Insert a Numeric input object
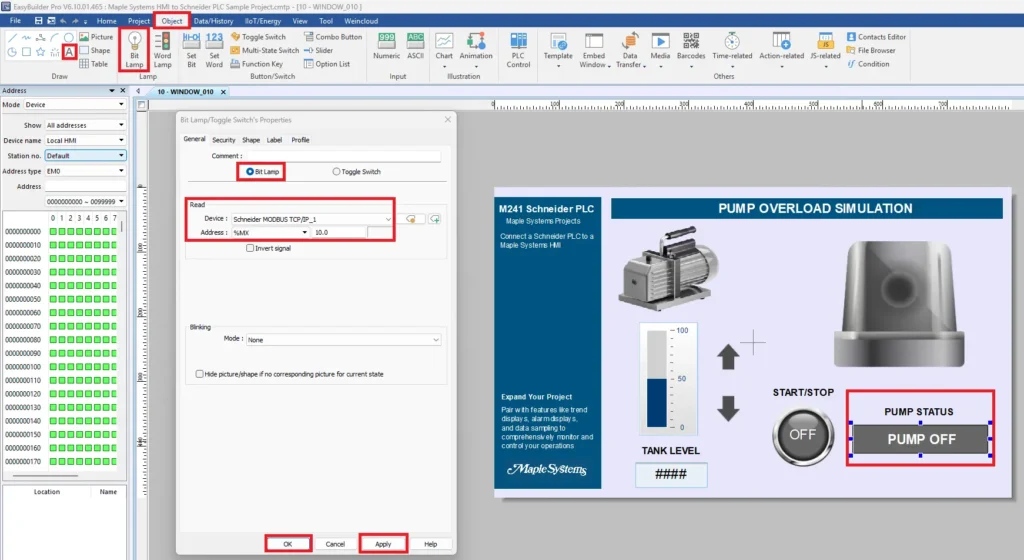Screen dimensions: 1024x560 pyautogui.click(x=387, y=46)
